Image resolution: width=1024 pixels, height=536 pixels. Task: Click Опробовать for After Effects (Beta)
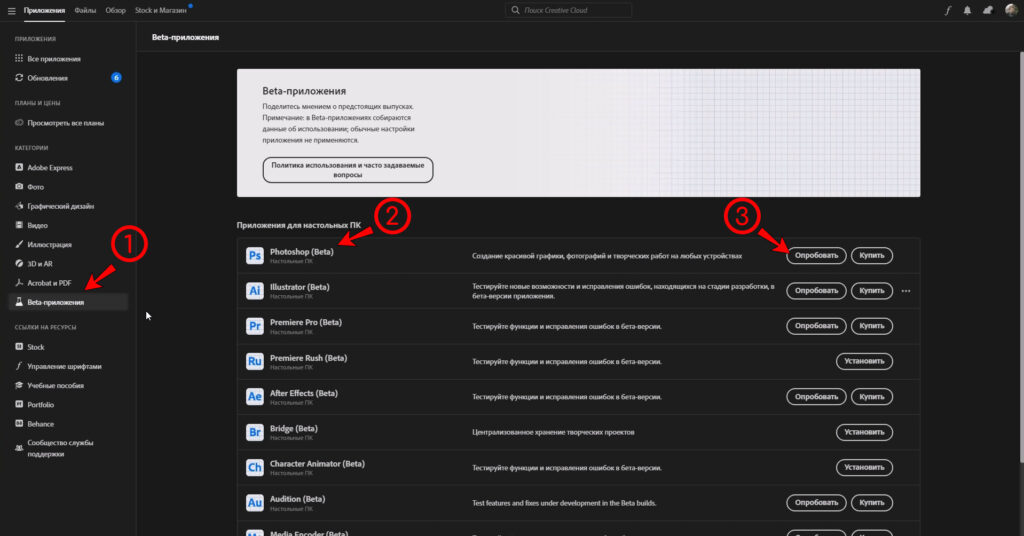pyautogui.click(x=816, y=396)
